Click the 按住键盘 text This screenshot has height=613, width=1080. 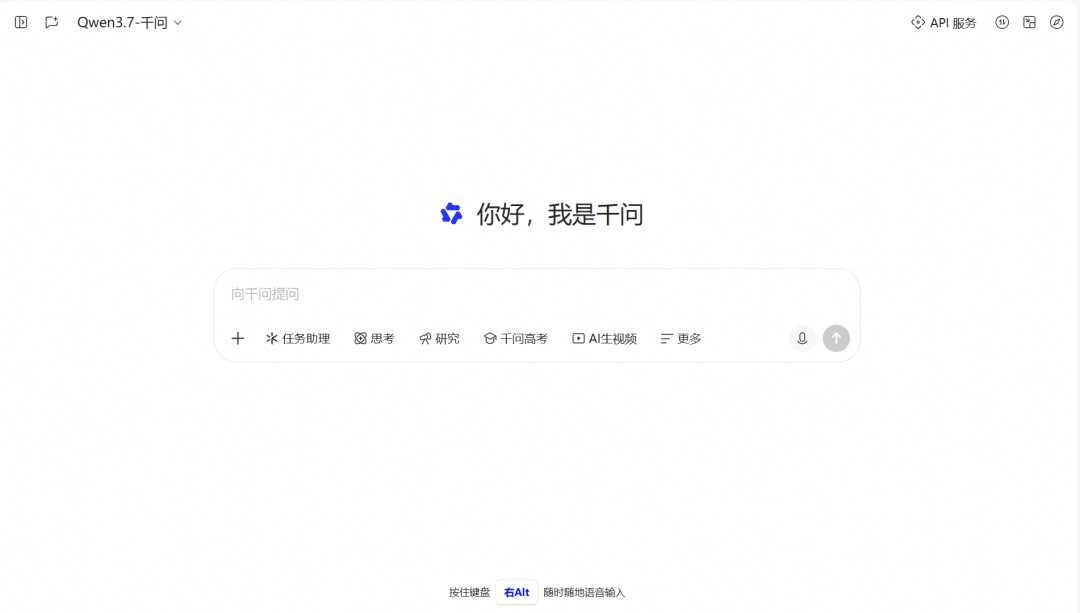[469, 592]
